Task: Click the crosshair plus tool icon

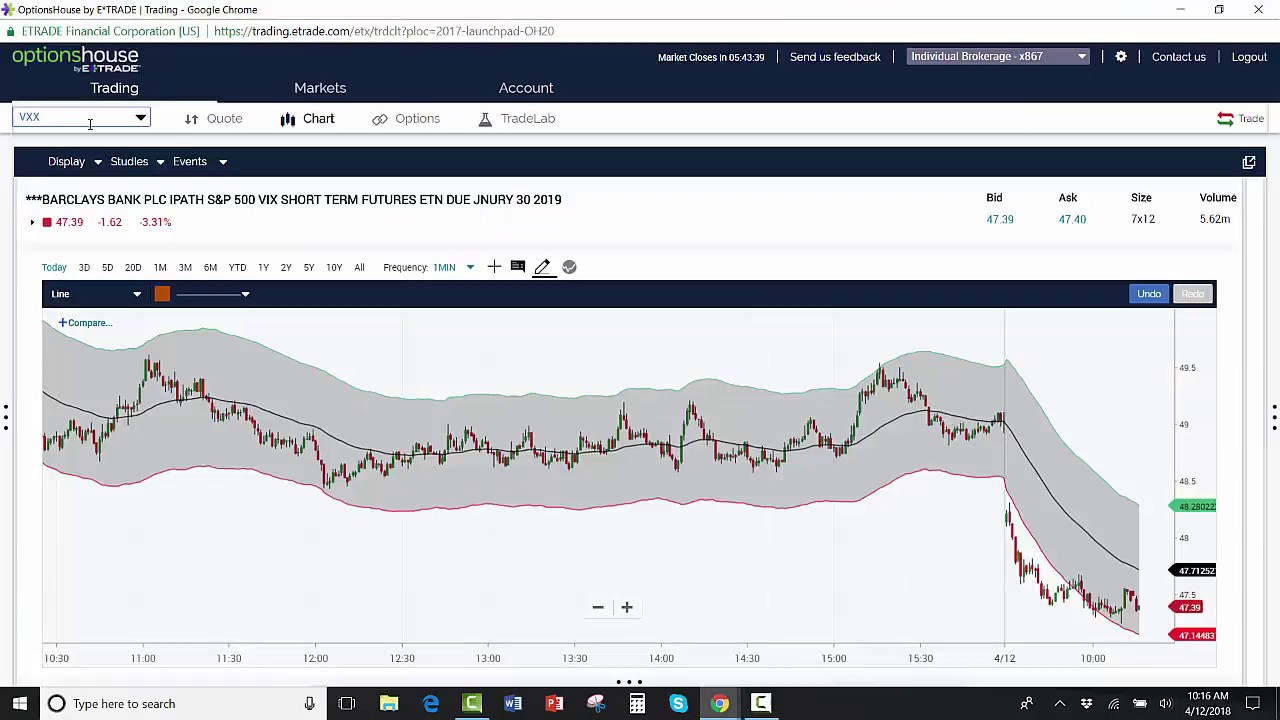Action: click(494, 267)
